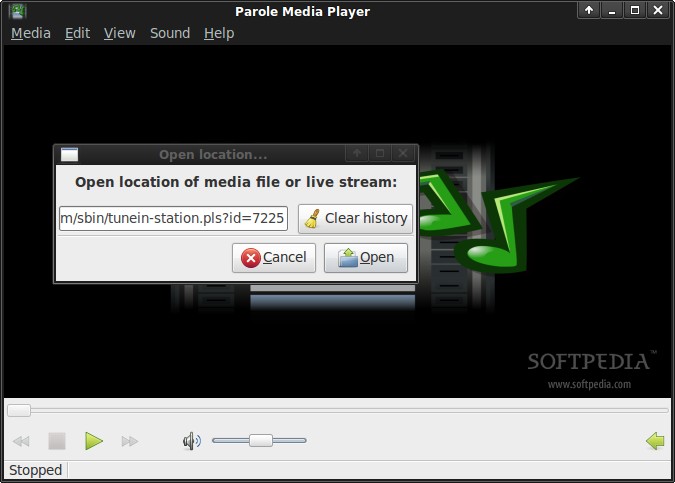Focus the stream URL input field
675x483 pixels.
(173, 218)
